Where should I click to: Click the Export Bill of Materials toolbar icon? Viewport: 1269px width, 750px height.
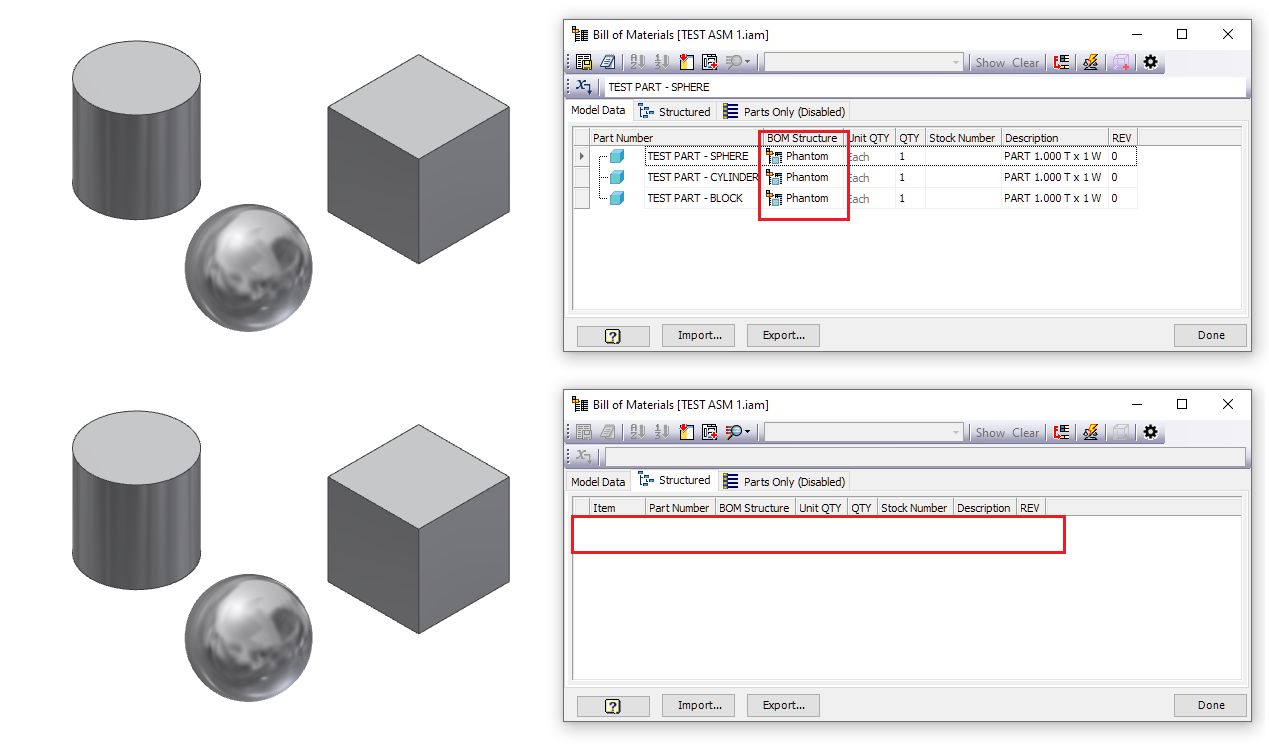584,62
